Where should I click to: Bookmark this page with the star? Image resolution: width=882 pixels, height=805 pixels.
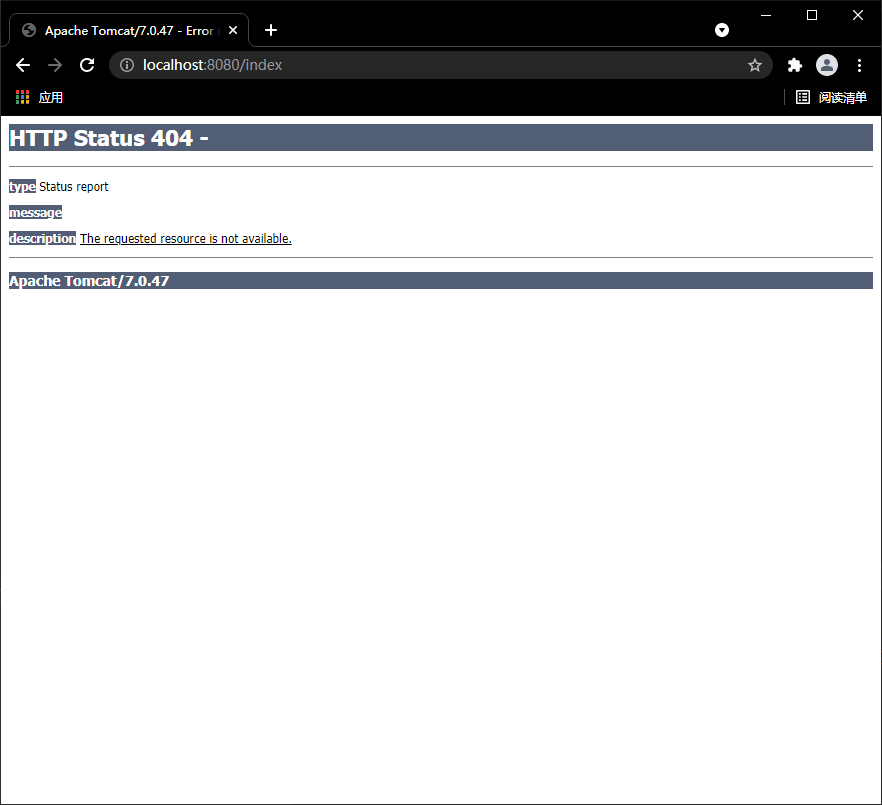755,65
